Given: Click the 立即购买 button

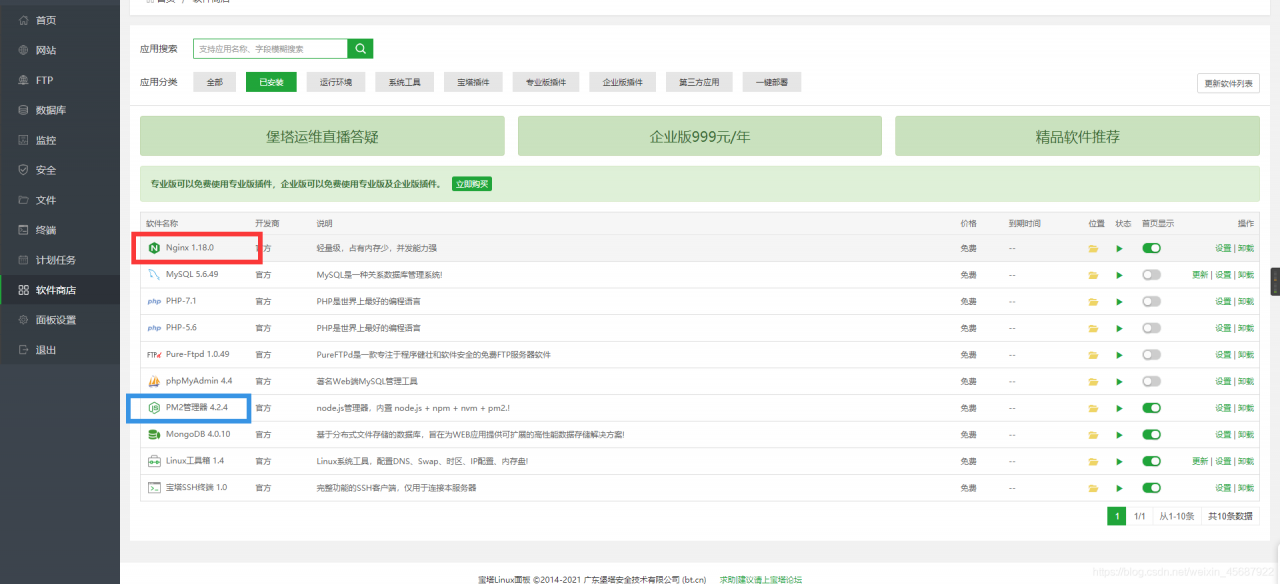Looking at the screenshot, I should click(472, 184).
